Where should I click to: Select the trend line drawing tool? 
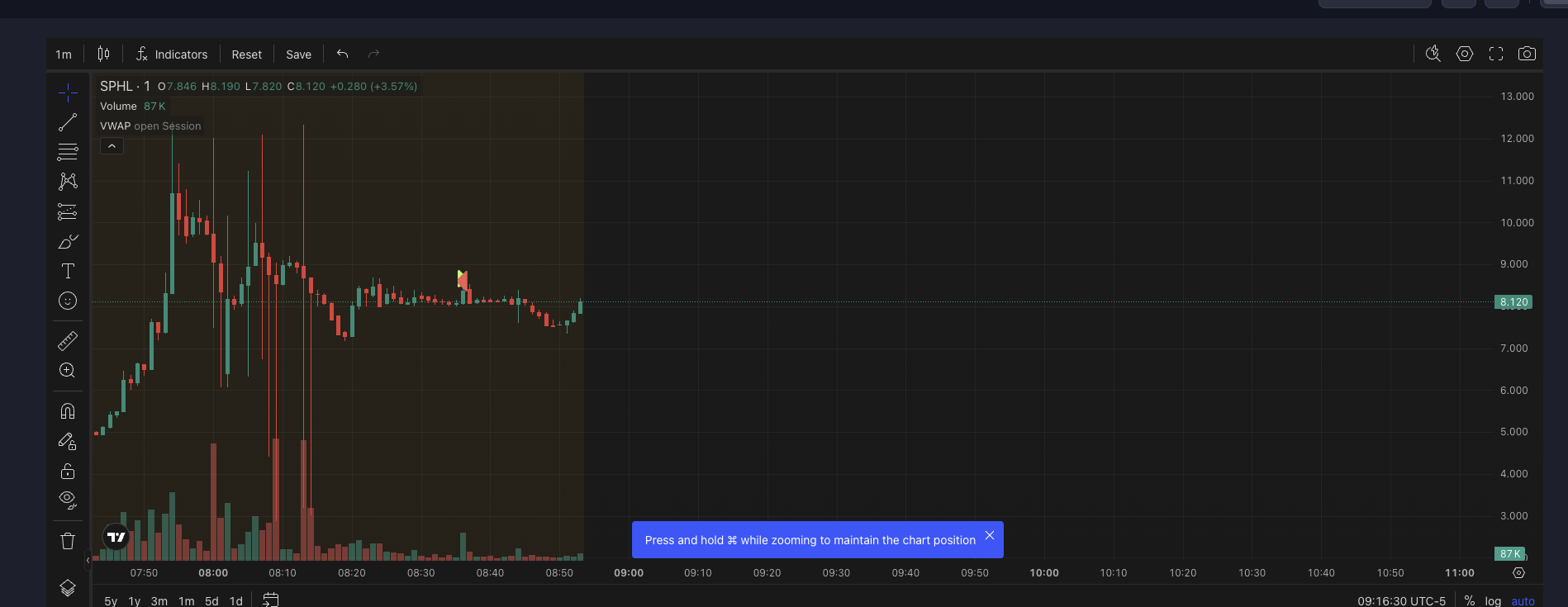click(x=68, y=122)
